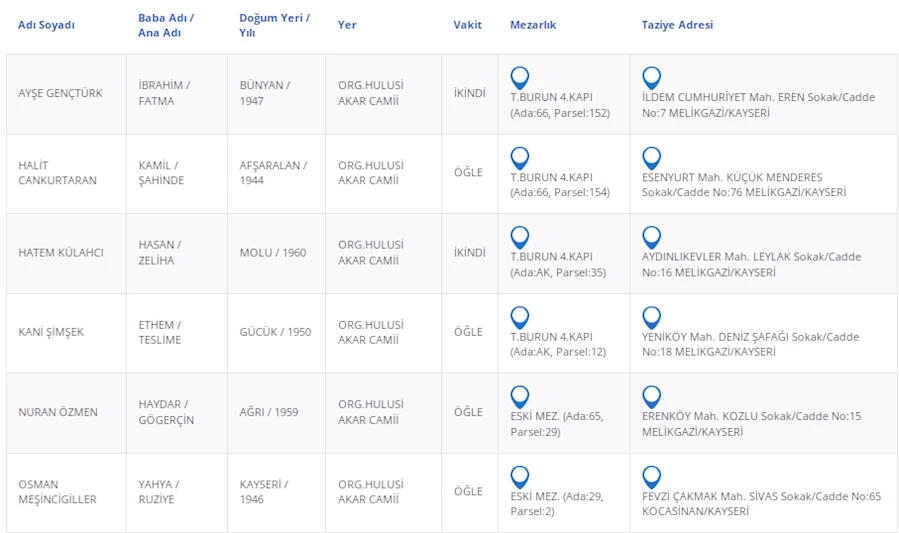The image size is (899, 533).
Task: Click cemetery location pin for Kani Şimşek
Action: (520, 317)
